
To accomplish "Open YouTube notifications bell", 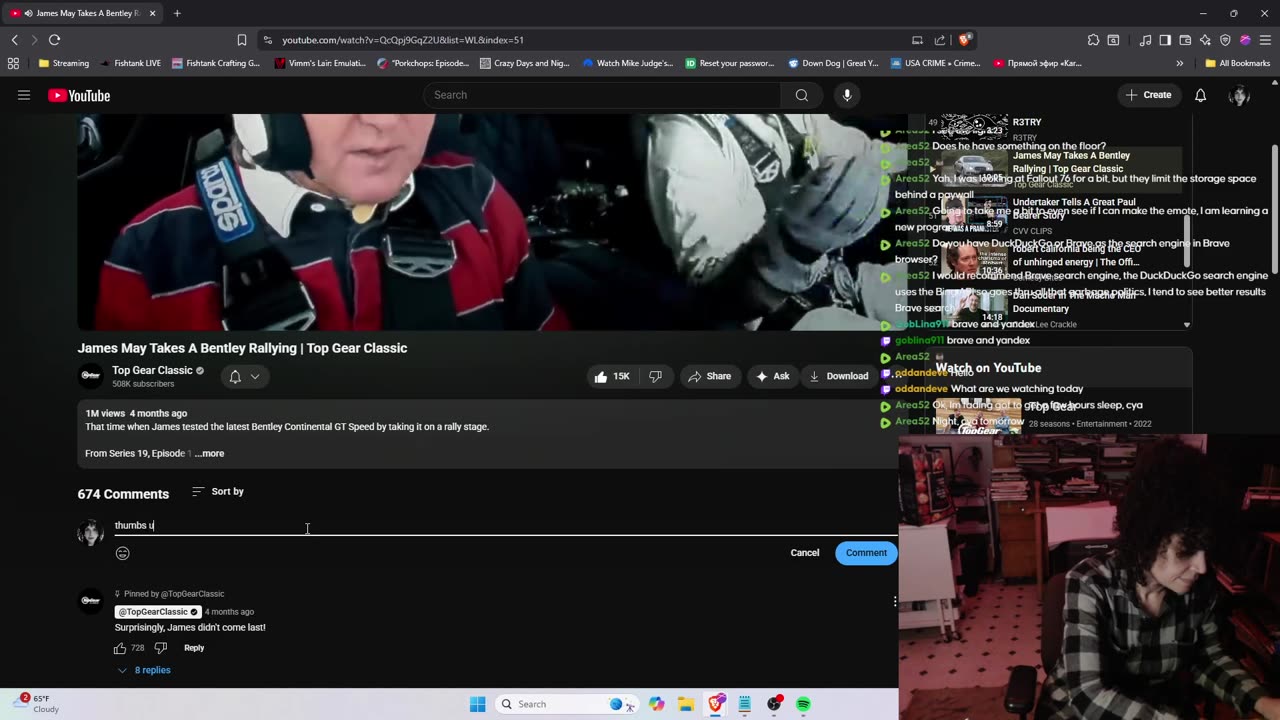I will click(x=1200, y=95).
